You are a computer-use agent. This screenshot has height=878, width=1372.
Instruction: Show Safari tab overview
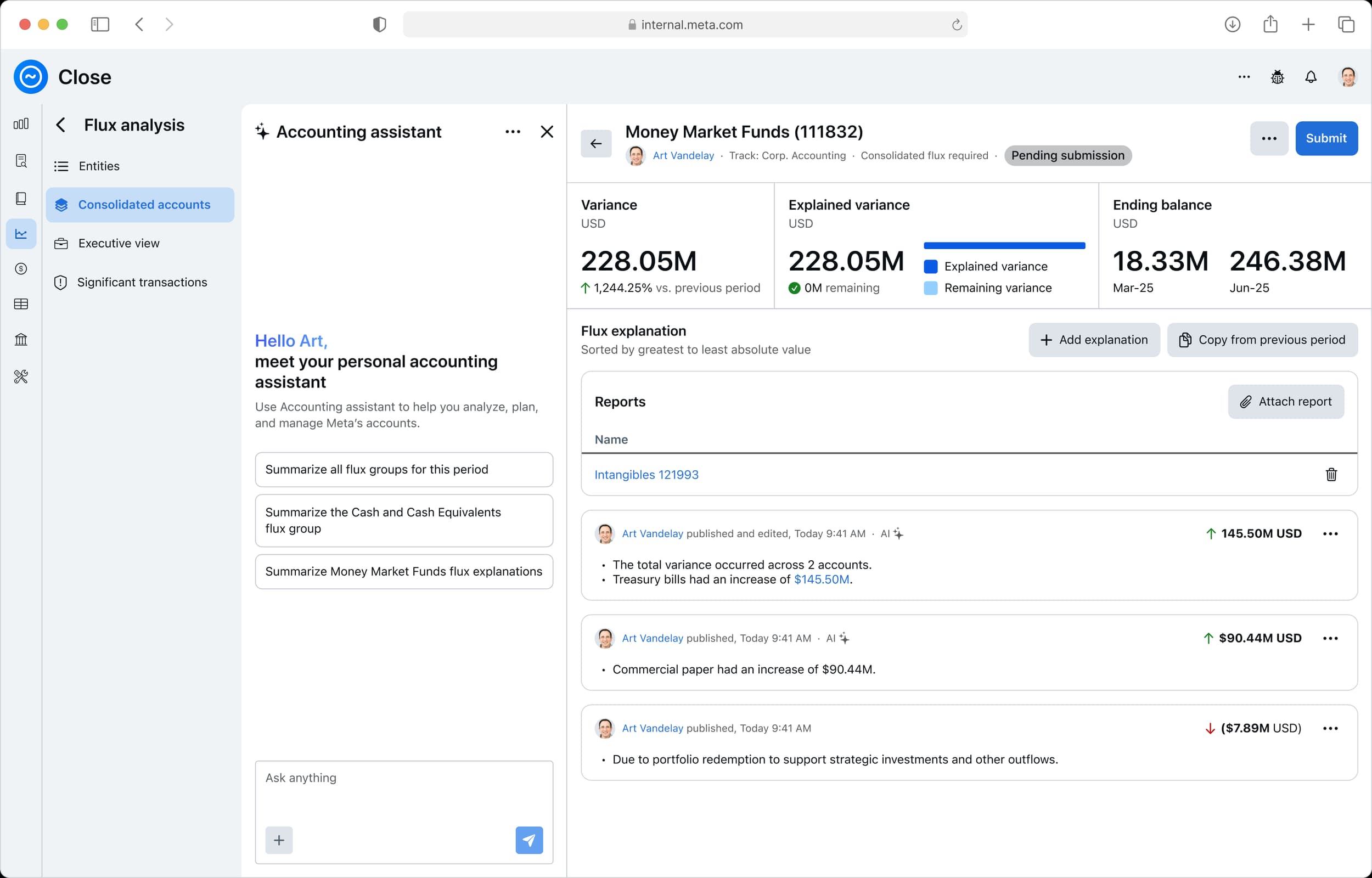pyautogui.click(x=1346, y=25)
